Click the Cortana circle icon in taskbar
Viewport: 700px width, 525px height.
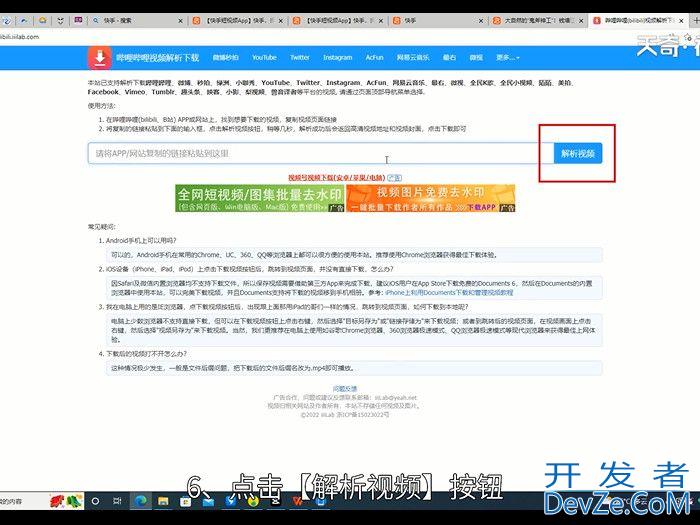point(95,501)
